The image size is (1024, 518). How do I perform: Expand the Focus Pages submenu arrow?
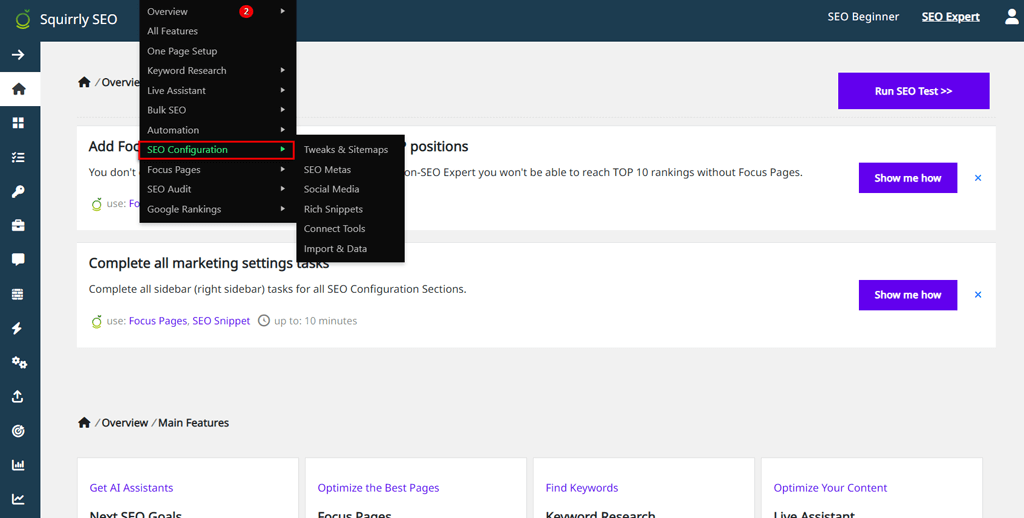(283, 169)
